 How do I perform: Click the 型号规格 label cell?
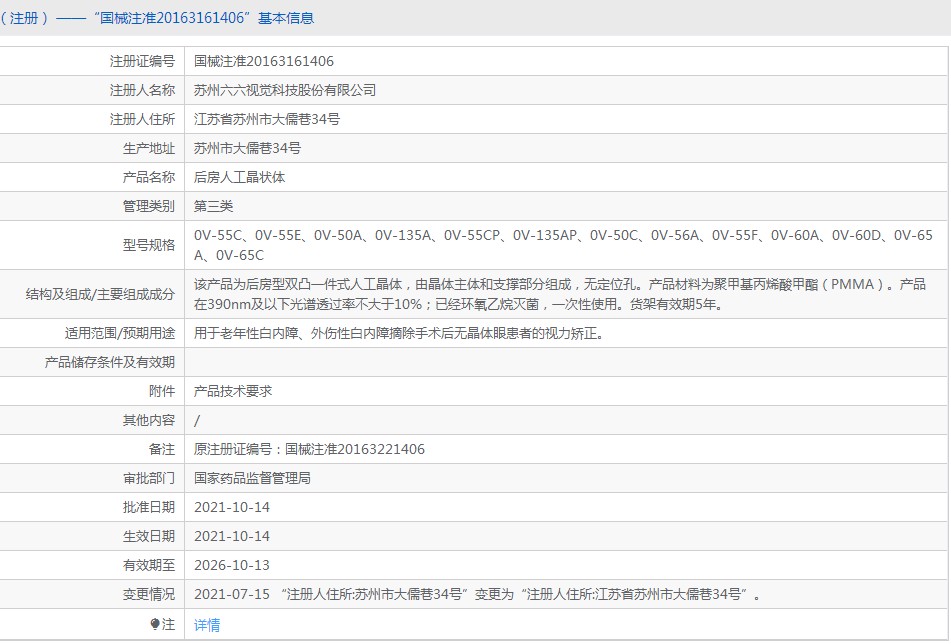[x=149, y=245]
